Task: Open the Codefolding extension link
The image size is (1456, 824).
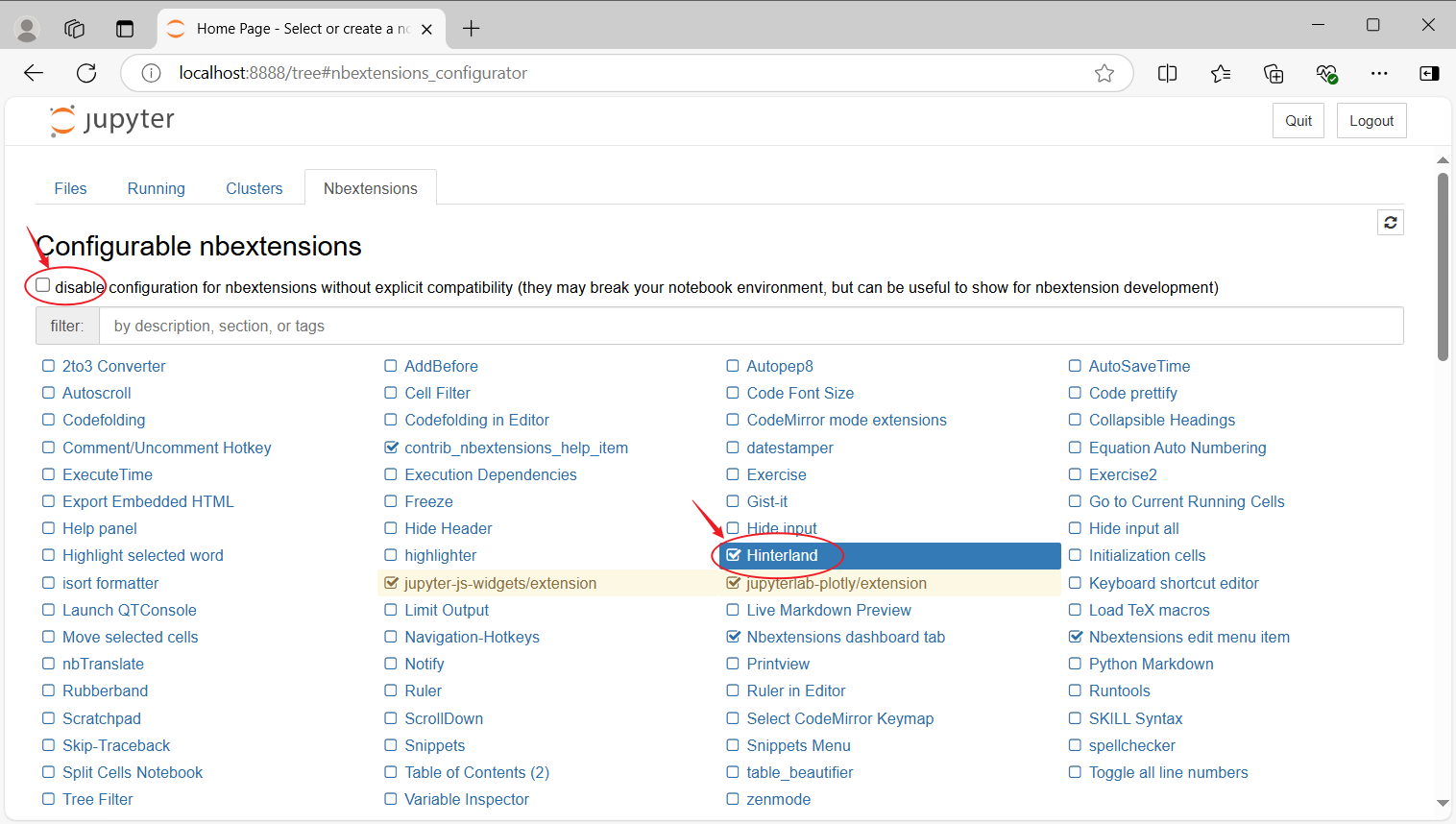Action: click(104, 420)
